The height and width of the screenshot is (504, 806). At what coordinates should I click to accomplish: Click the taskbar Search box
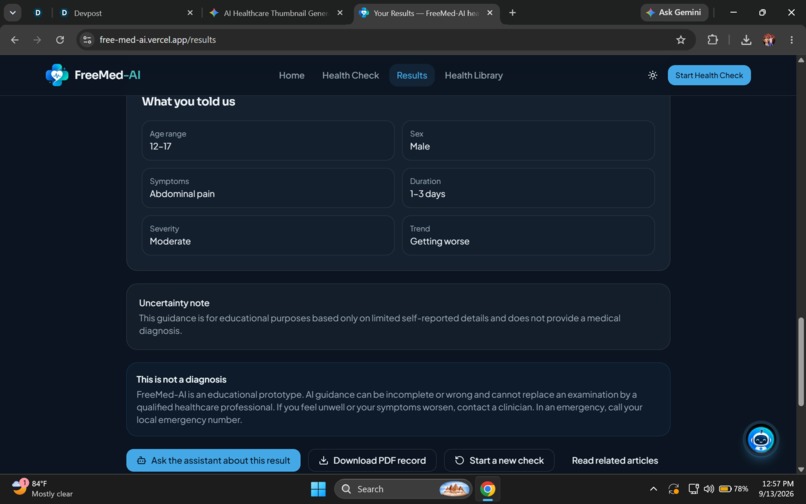[403, 489]
